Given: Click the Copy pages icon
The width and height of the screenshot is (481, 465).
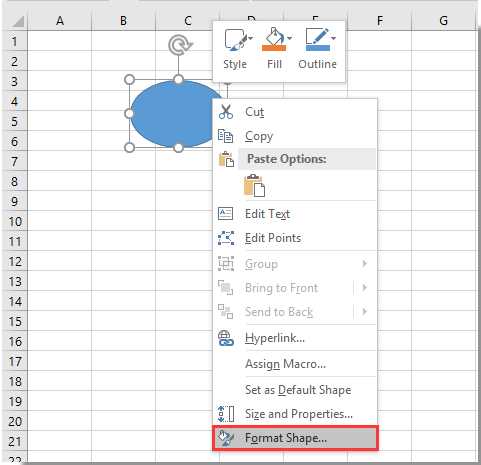Looking at the screenshot, I should (225, 136).
